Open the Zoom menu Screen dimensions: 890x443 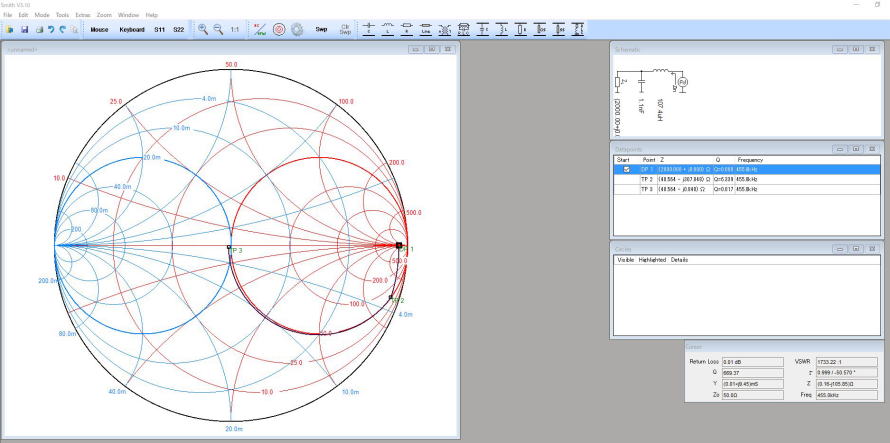[104, 14]
